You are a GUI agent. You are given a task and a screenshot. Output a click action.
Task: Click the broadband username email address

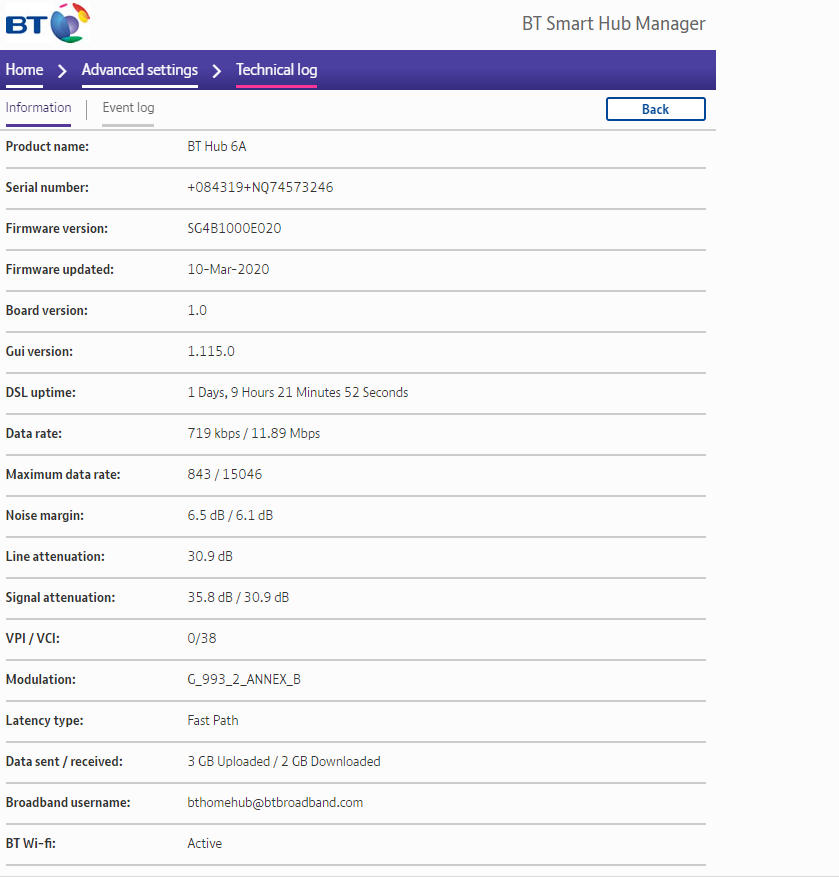[x=275, y=802]
